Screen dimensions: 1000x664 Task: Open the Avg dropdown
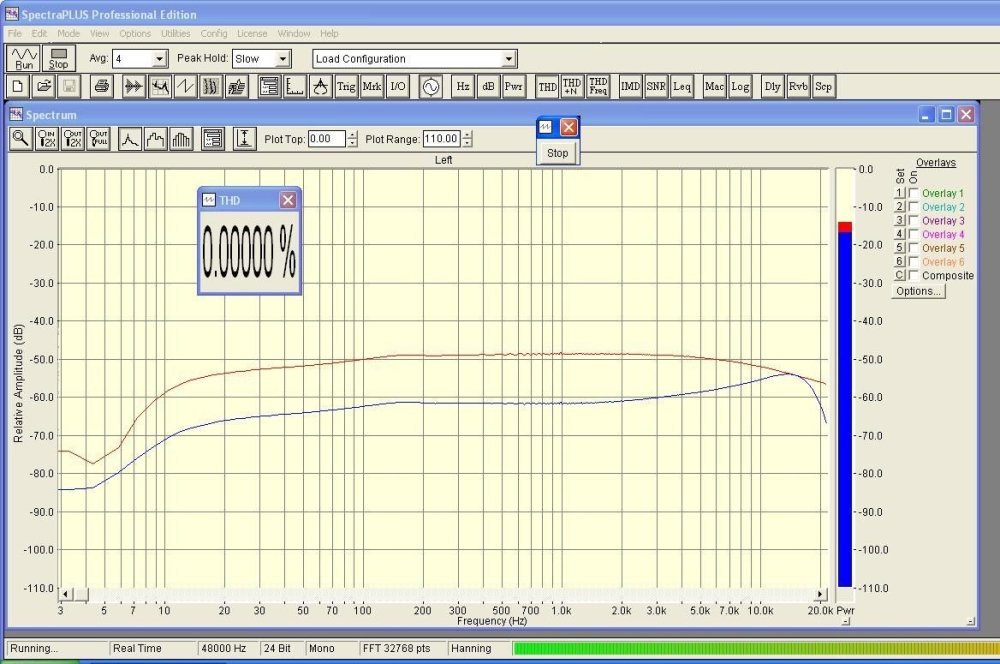159,59
